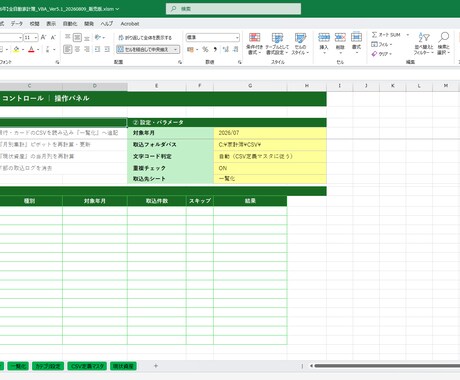Click the yellow fill color swatch

(x=16, y=50)
